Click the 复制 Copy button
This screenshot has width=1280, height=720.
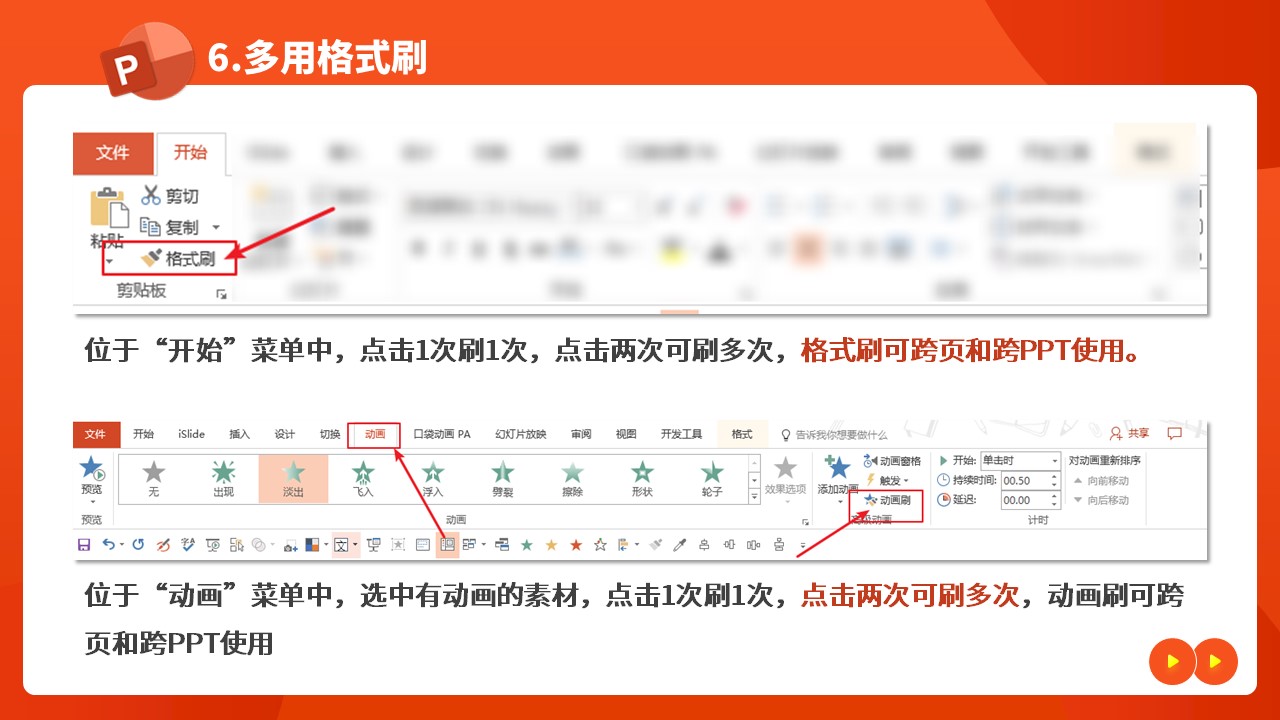click(169, 227)
